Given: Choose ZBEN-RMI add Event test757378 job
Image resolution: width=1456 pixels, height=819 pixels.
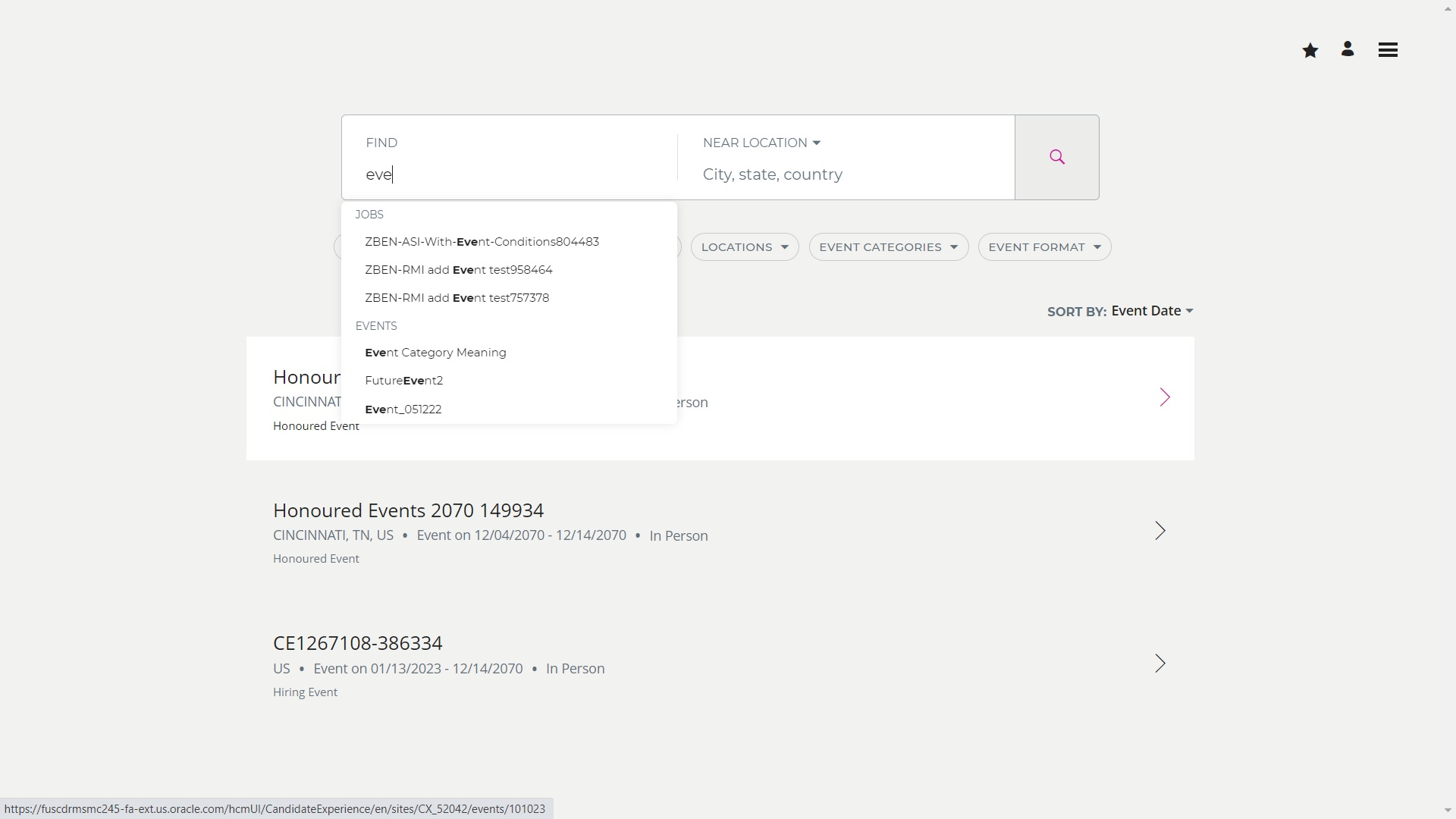Looking at the screenshot, I should pyautogui.click(x=457, y=298).
